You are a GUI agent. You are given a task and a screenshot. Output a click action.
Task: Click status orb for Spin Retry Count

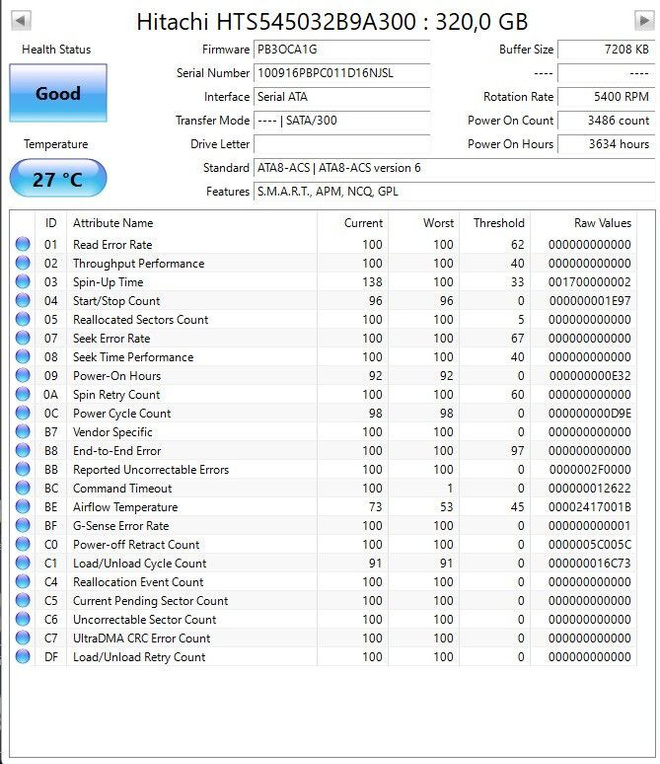(22, 394)
